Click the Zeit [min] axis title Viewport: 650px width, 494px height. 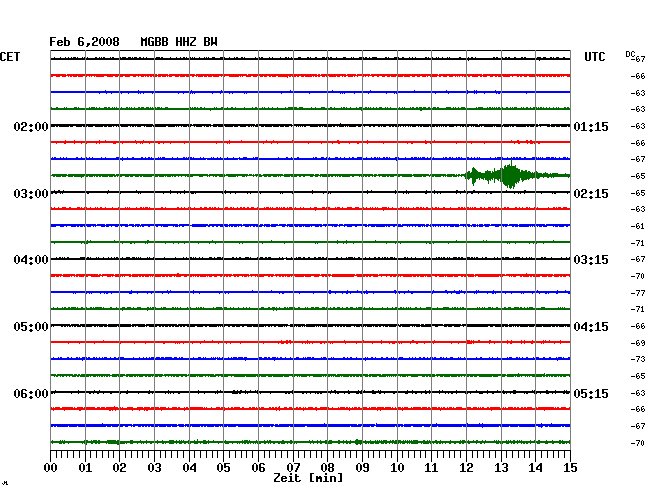pyautogui.click(x=308, y=478)
